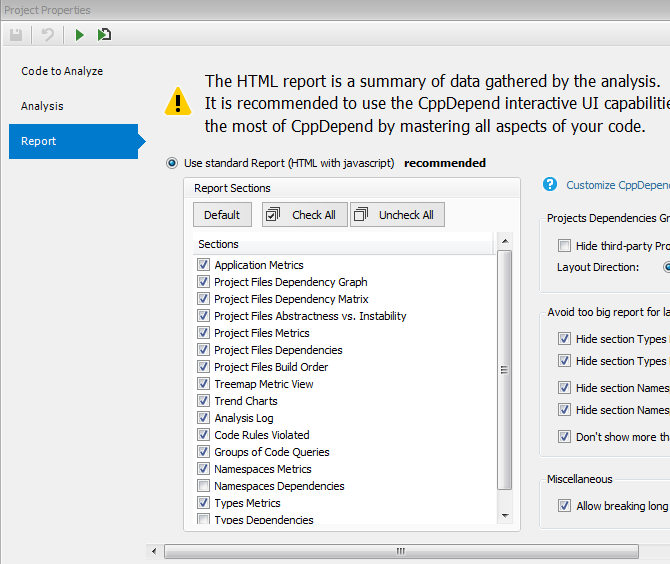The image size is (670, 564).
Task: Uncheck Application Metrics section
Action: (203, 265)
